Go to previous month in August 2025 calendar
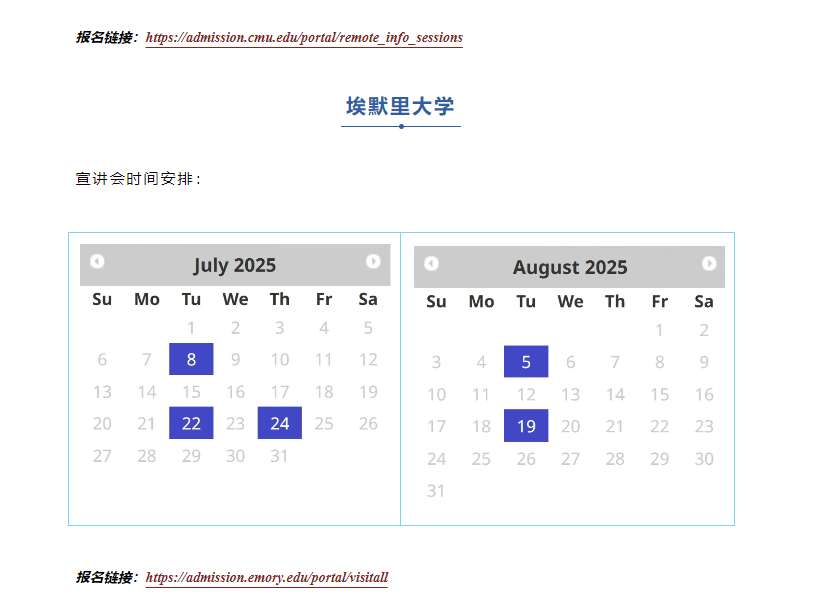The width and height of the screenshot is (815, 612). point(431,264)
